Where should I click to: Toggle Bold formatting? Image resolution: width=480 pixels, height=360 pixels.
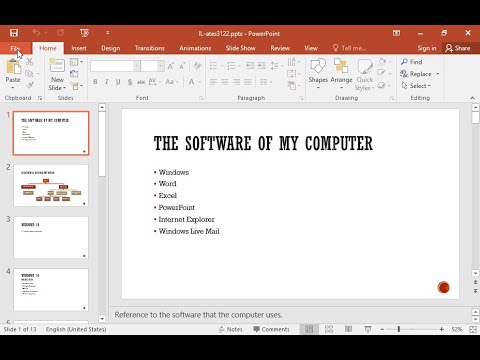[95, 82]
